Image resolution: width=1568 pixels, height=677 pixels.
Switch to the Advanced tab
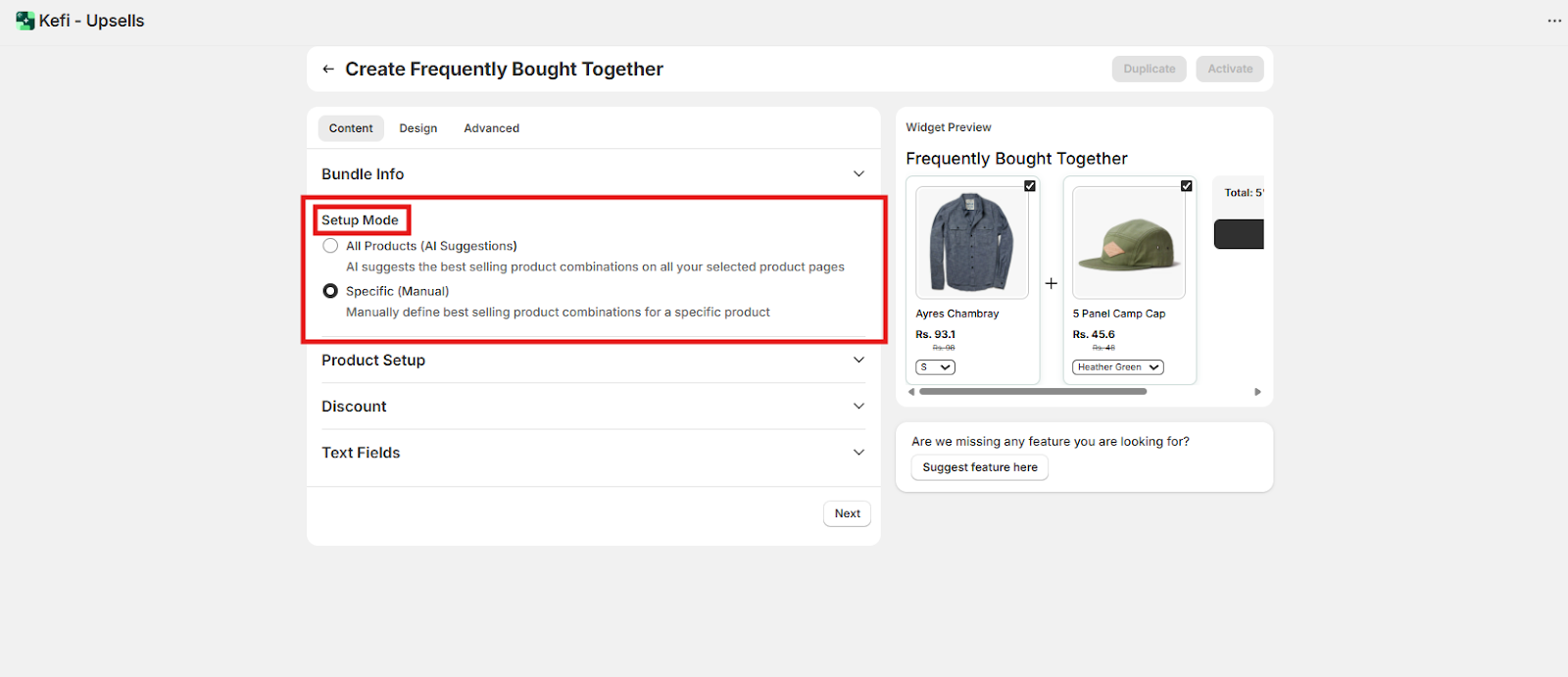(491, 128)
